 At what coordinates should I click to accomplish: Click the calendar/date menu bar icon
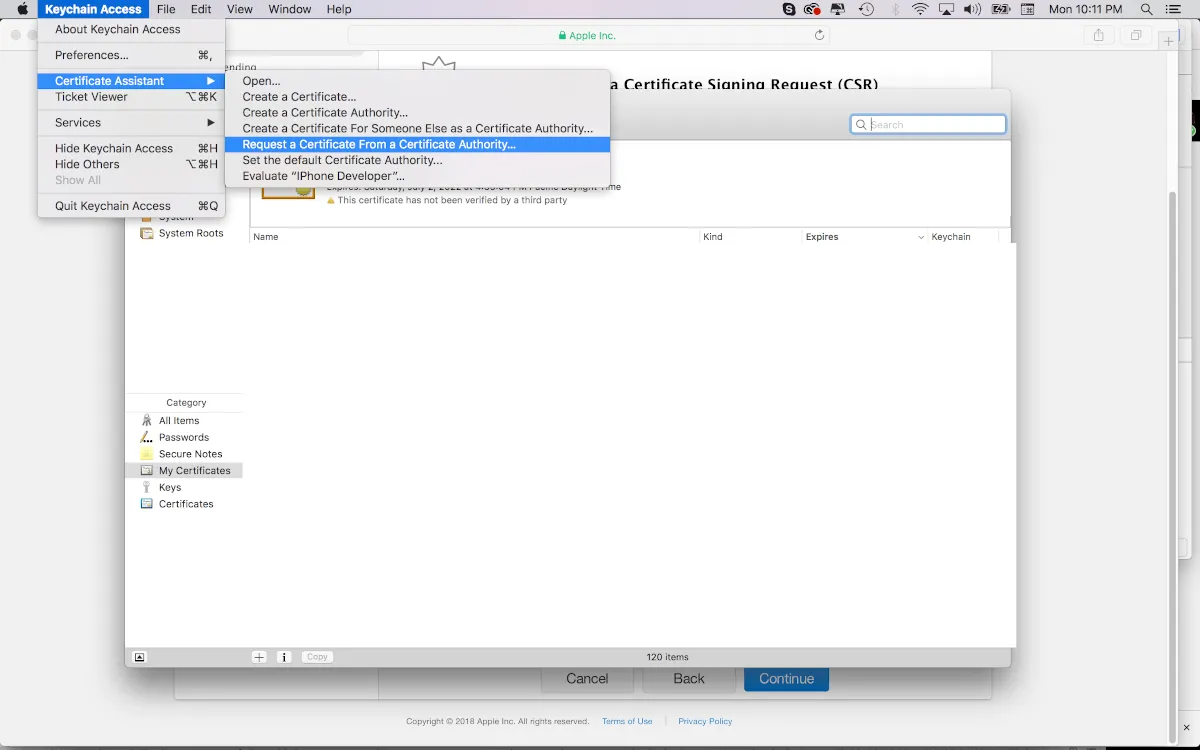point(1027,9)
